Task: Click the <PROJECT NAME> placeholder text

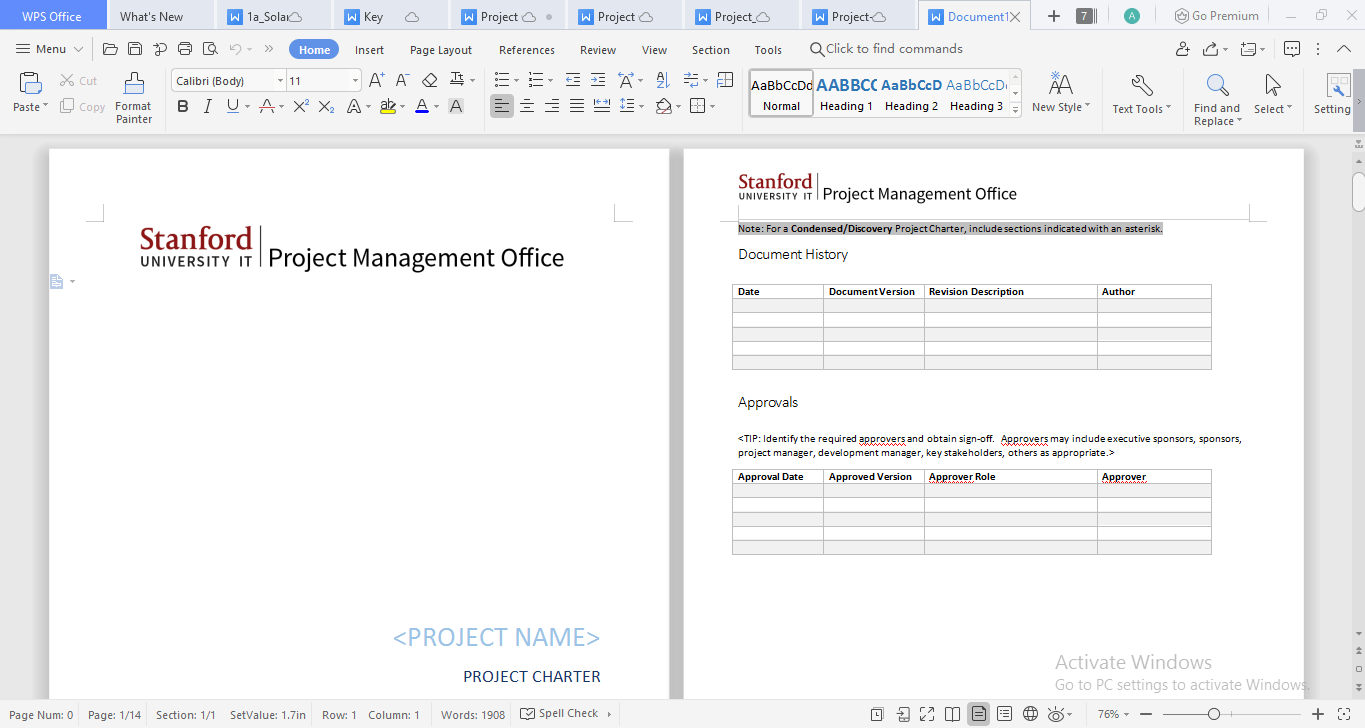Action: 496,637
